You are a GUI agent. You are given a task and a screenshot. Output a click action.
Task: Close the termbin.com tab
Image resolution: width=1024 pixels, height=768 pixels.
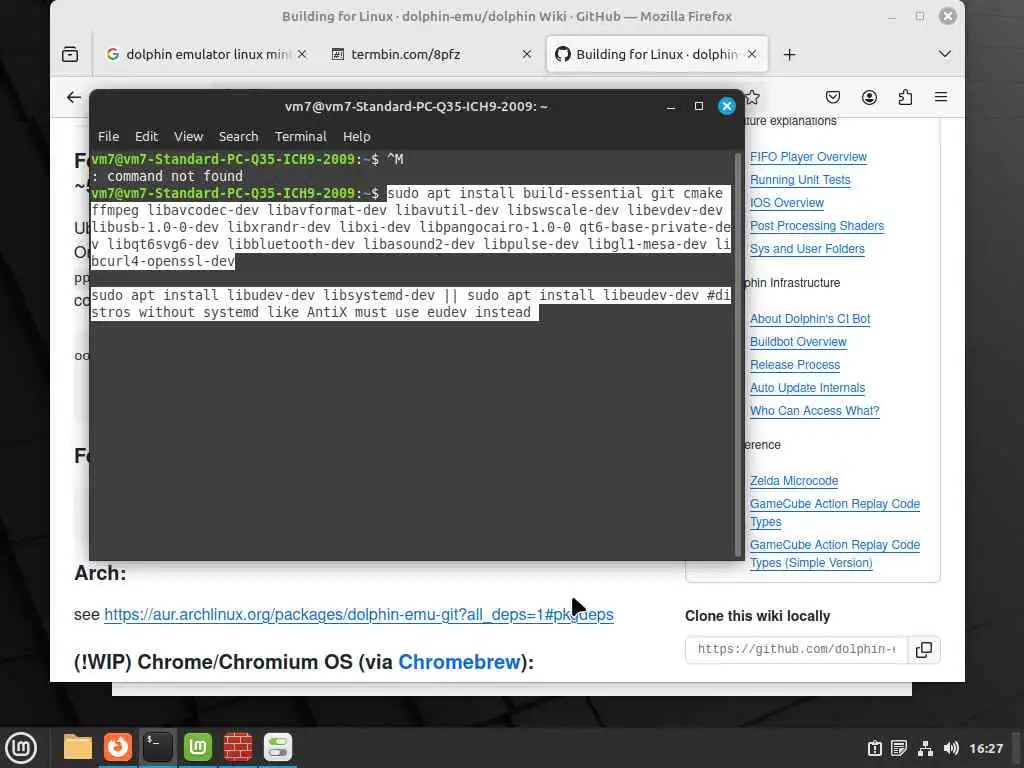pos(526,54)
